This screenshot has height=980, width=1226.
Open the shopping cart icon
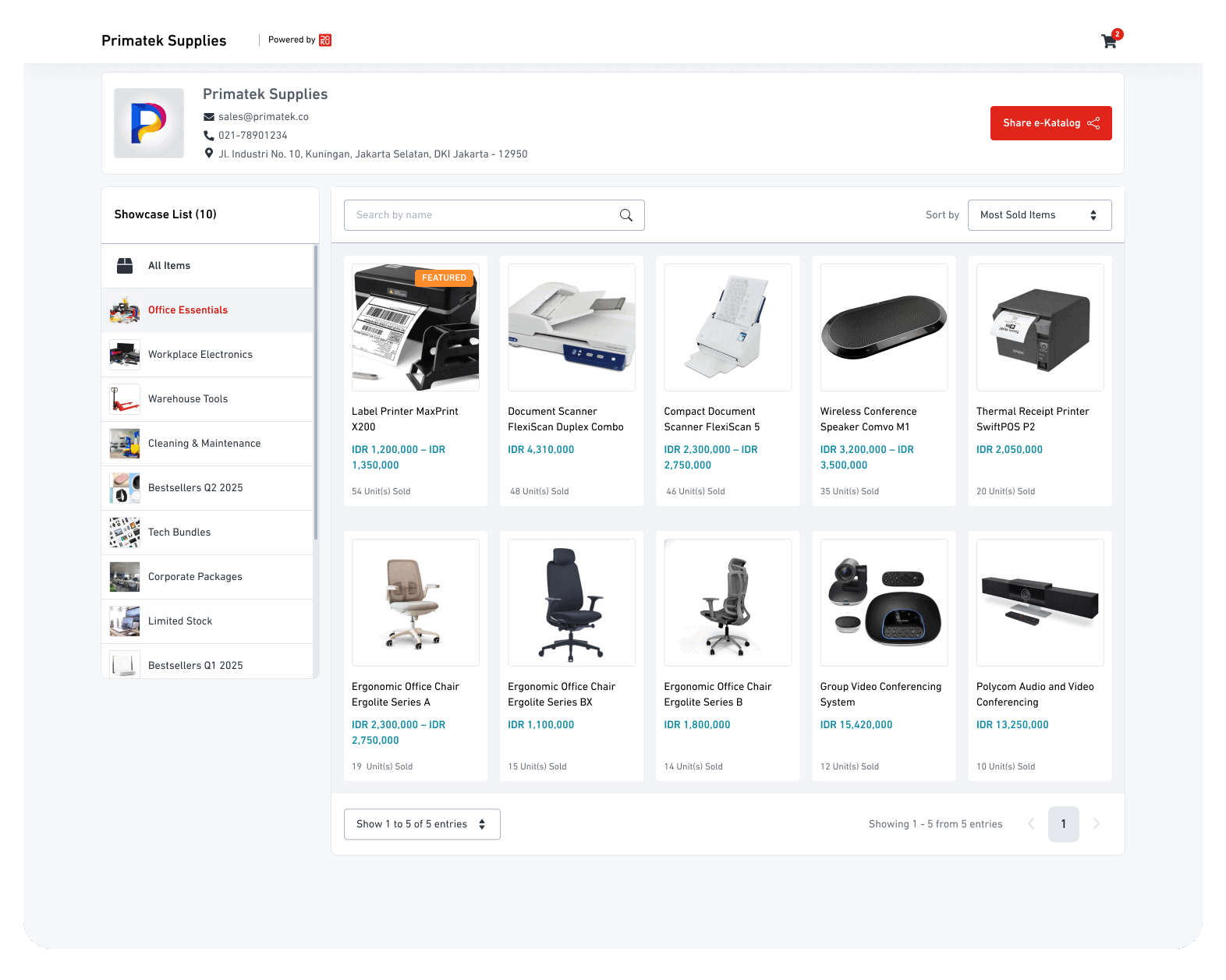[1109, 41]
